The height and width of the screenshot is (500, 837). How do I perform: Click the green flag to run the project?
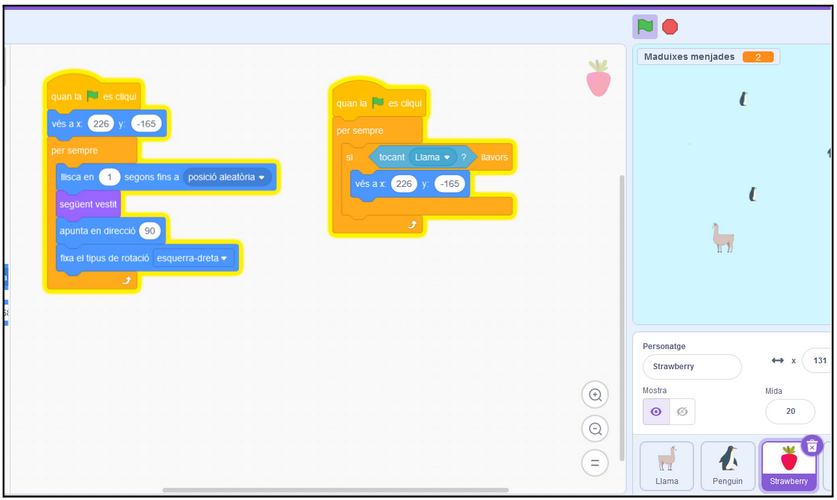coord(645,27)
